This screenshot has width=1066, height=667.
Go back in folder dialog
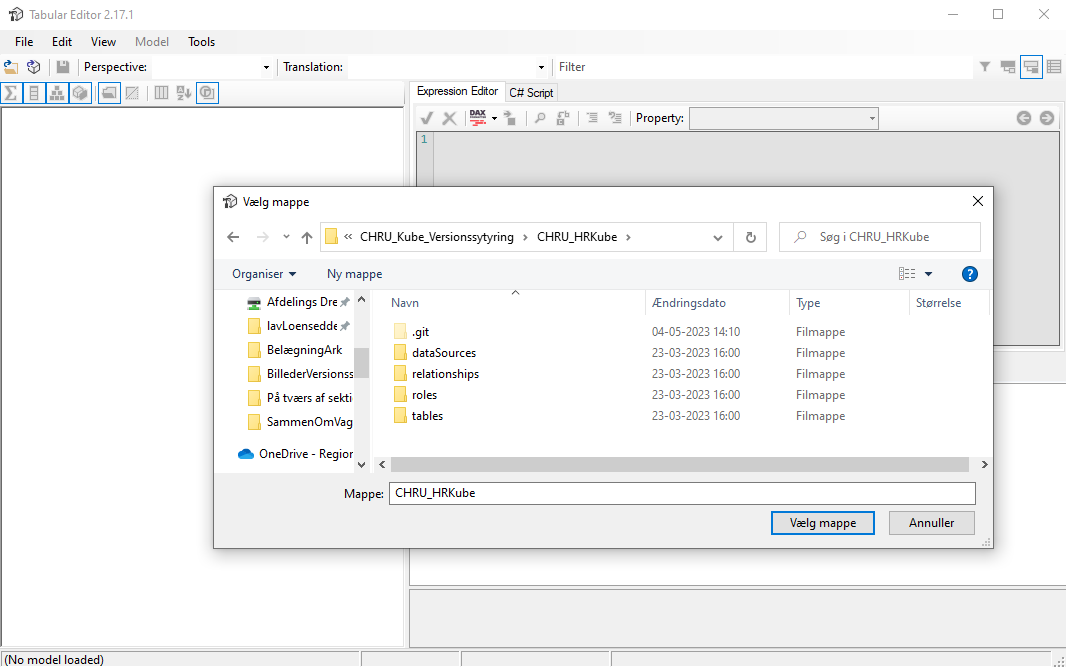coord(233,237)
